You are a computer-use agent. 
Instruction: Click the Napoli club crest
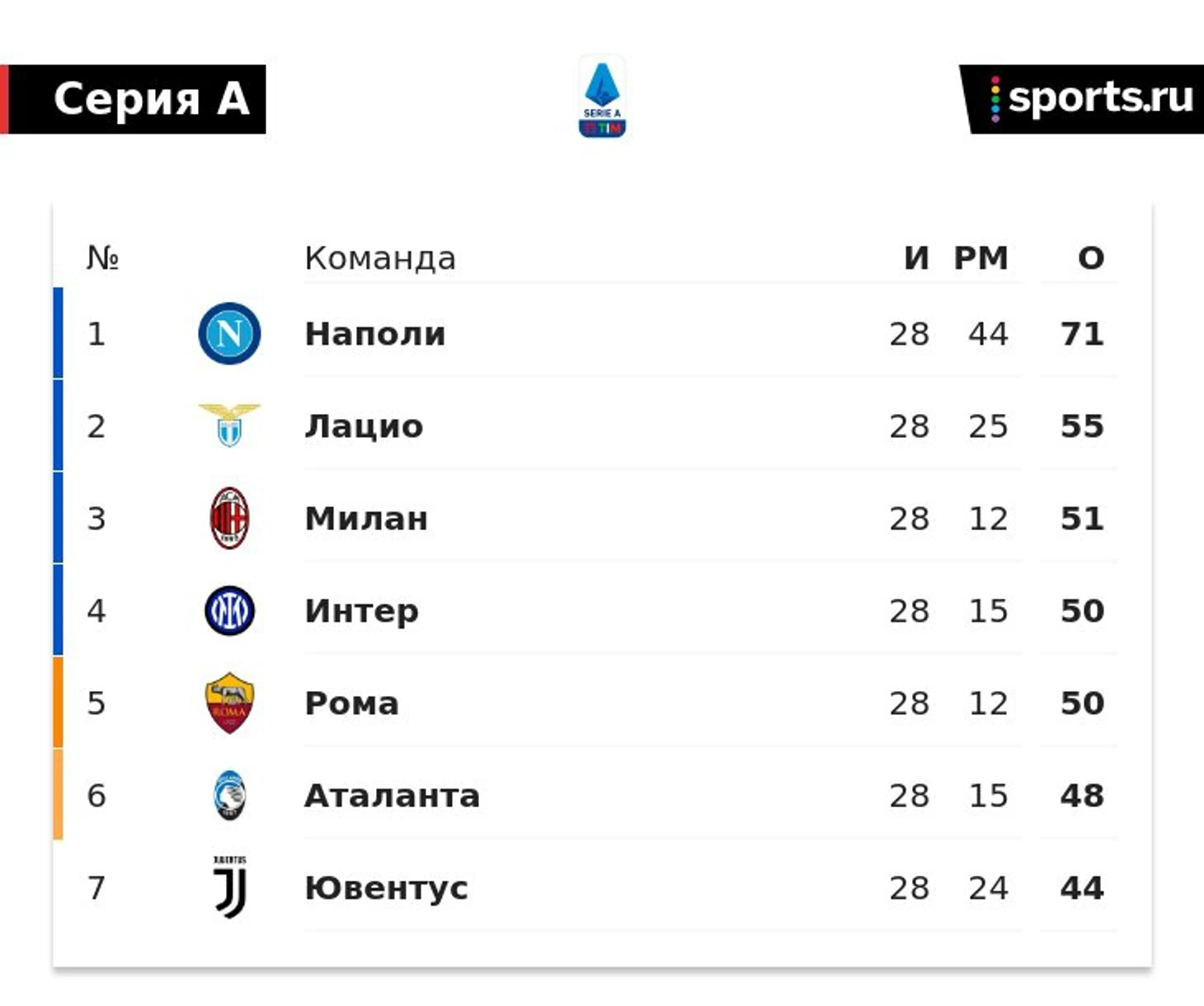(229, 334)
